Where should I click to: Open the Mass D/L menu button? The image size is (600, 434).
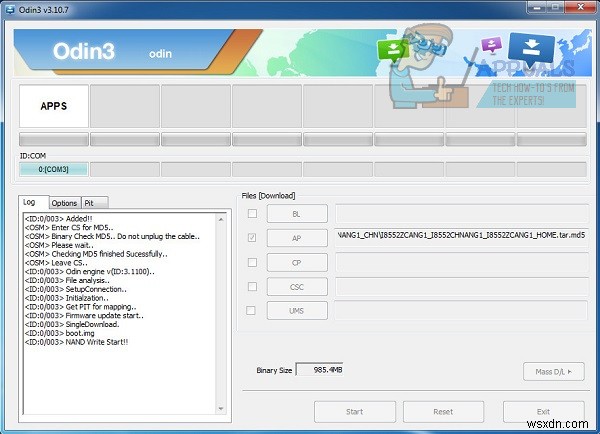(x=554, y=372)
